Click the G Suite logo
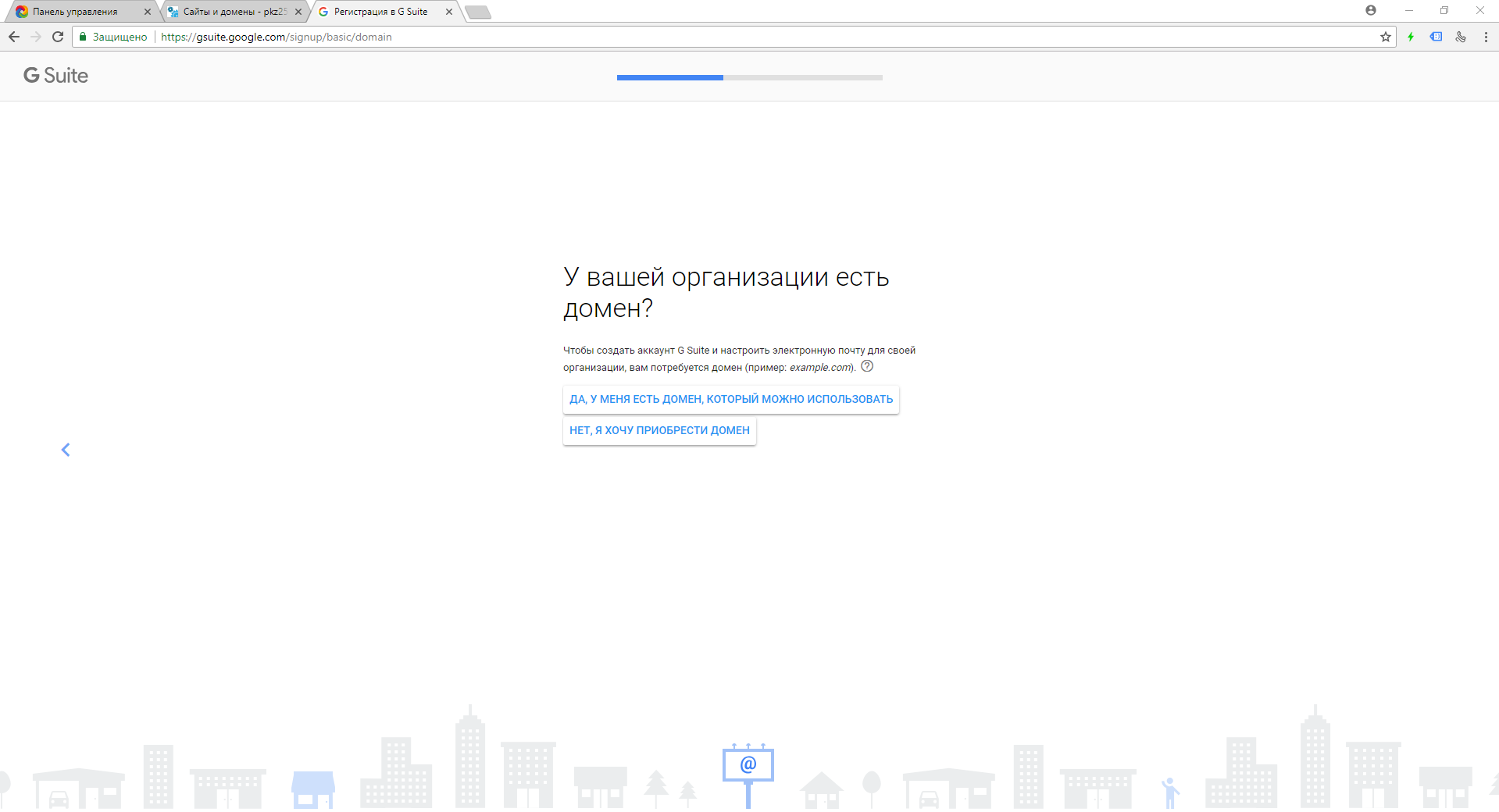Viewport: 1499px width, 812px height. coord(55,76)
